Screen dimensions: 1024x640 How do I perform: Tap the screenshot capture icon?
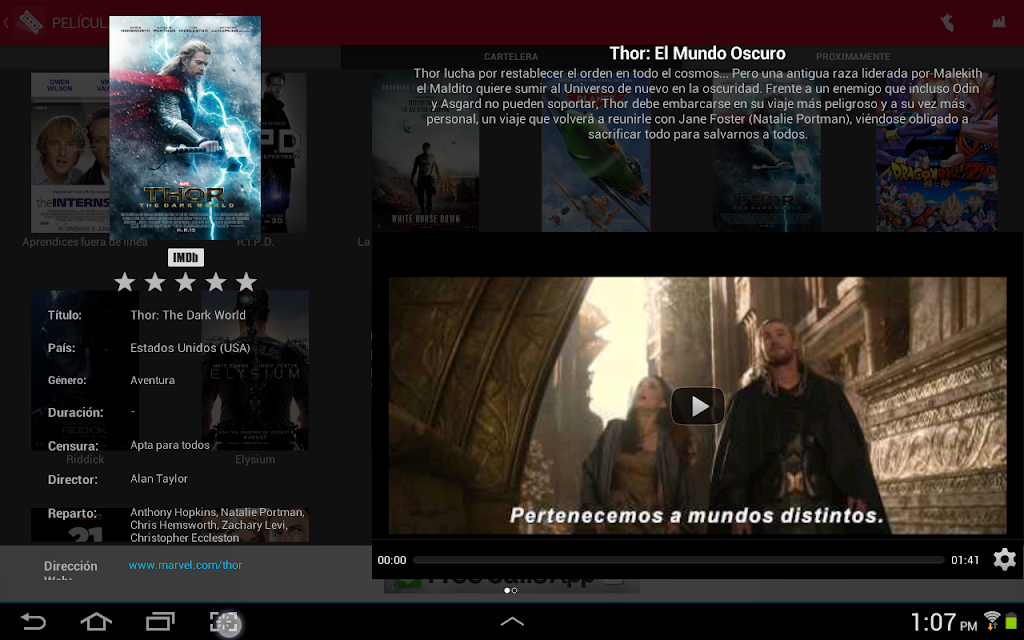pyautogui.click(x=225, y=622)
